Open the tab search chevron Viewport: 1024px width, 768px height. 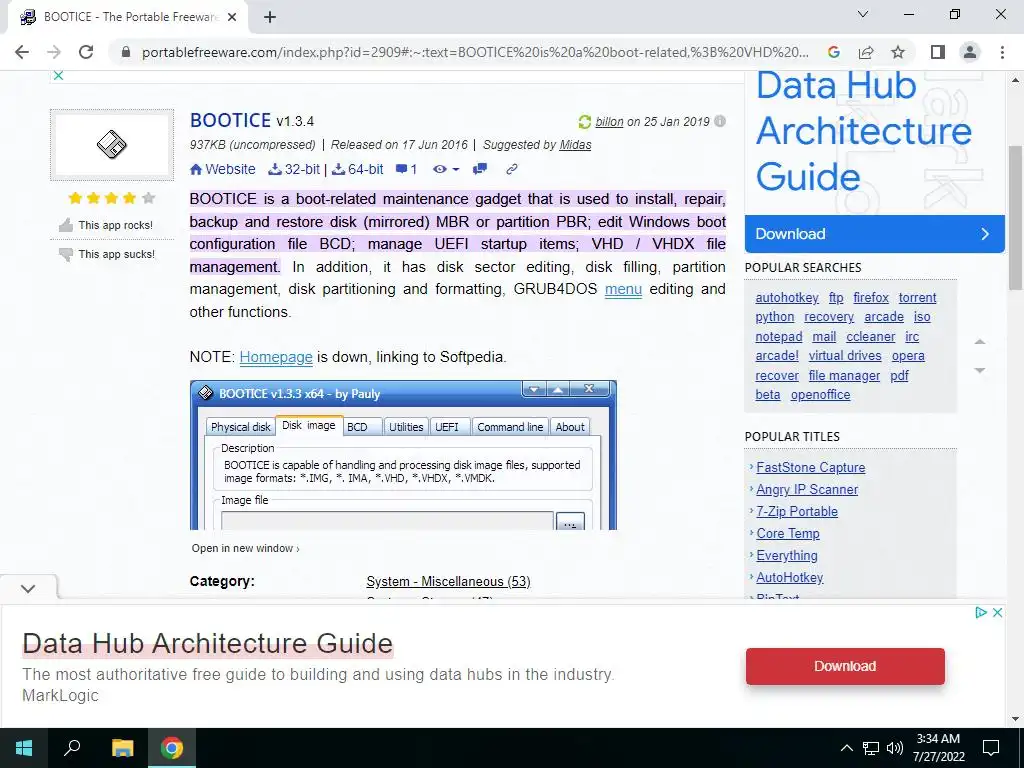click(863, 14)
